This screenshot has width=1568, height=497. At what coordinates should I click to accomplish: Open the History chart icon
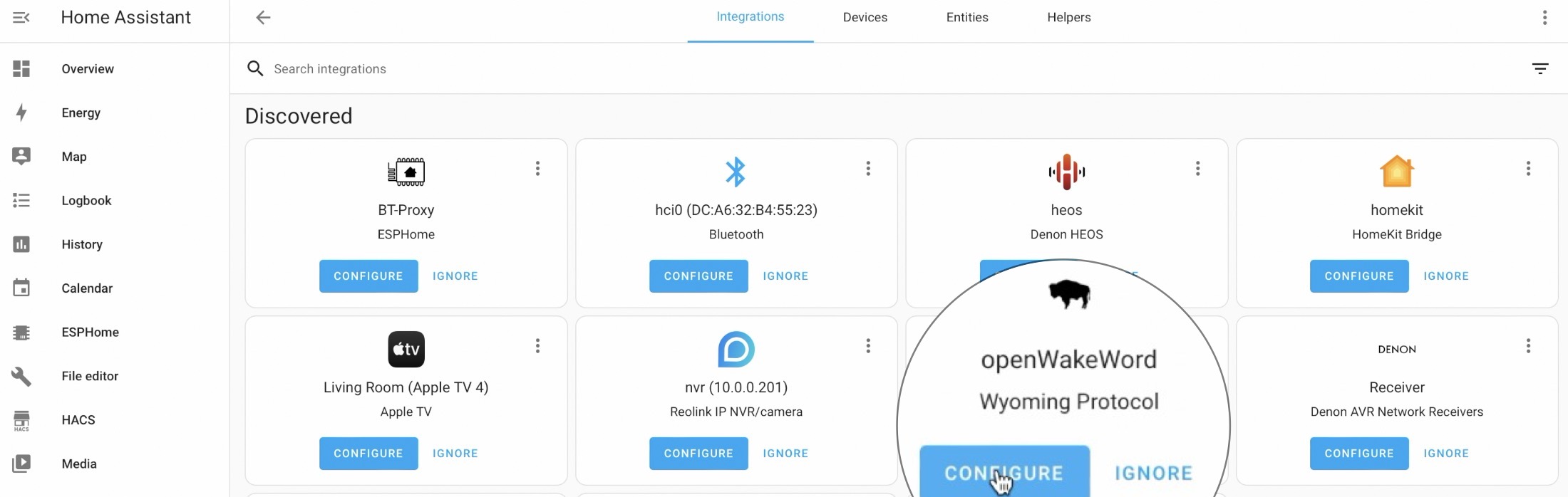coord(21,244)
